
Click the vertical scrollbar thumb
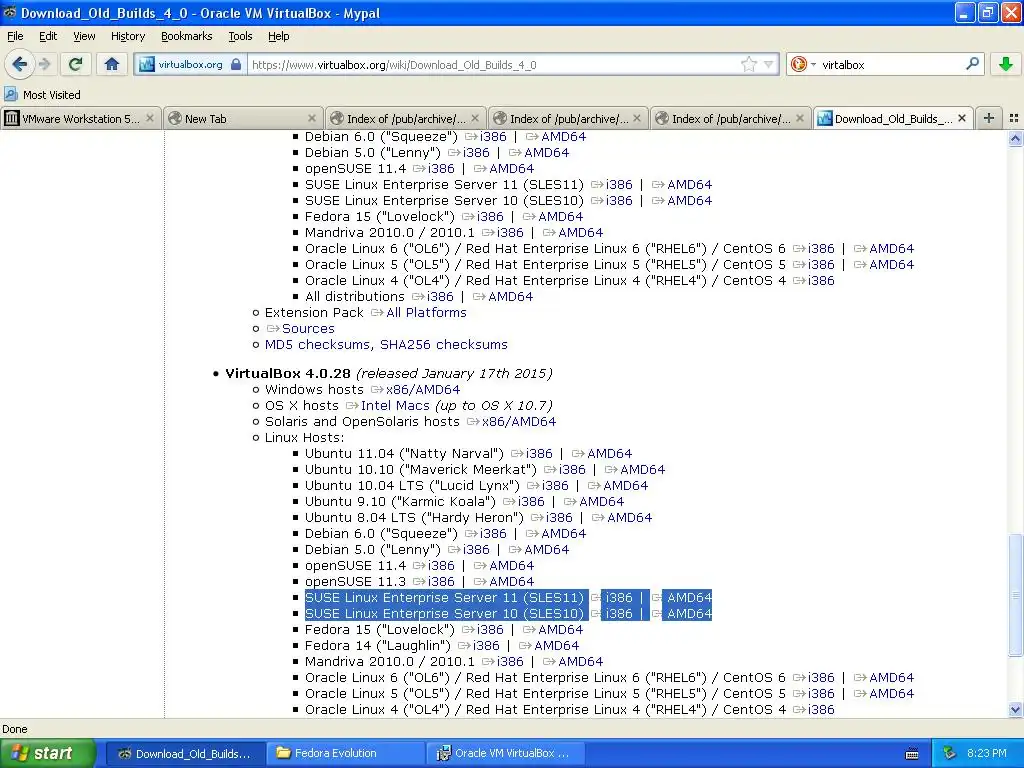click(x=1015, y=594)
